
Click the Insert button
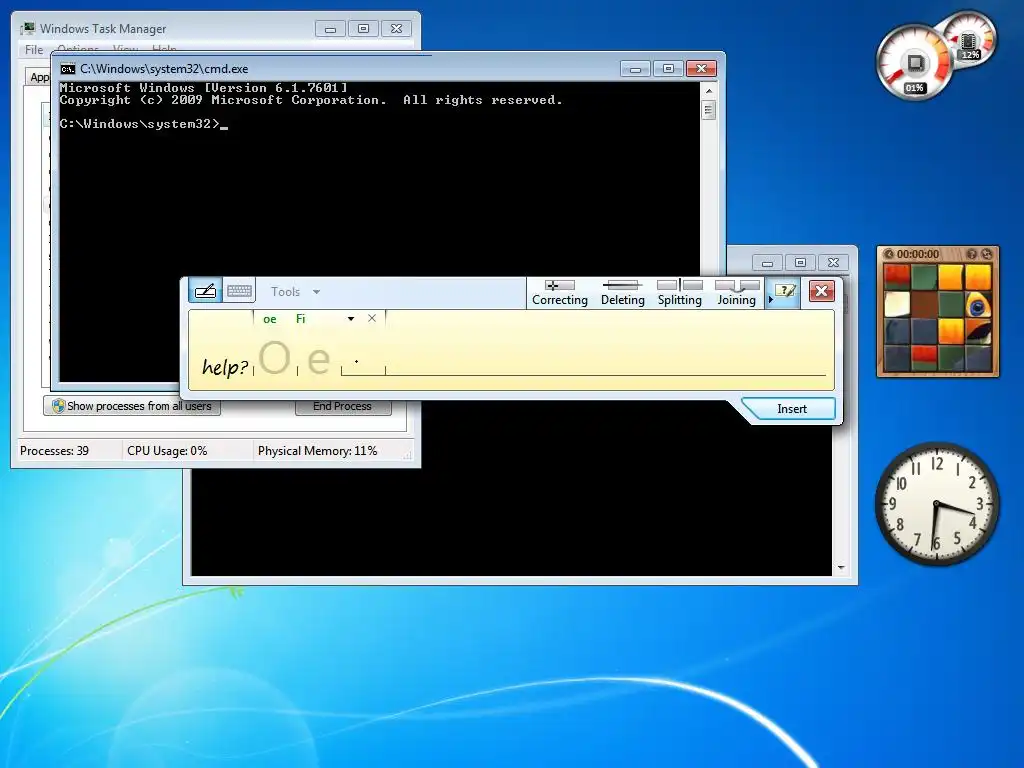[792, 409]
